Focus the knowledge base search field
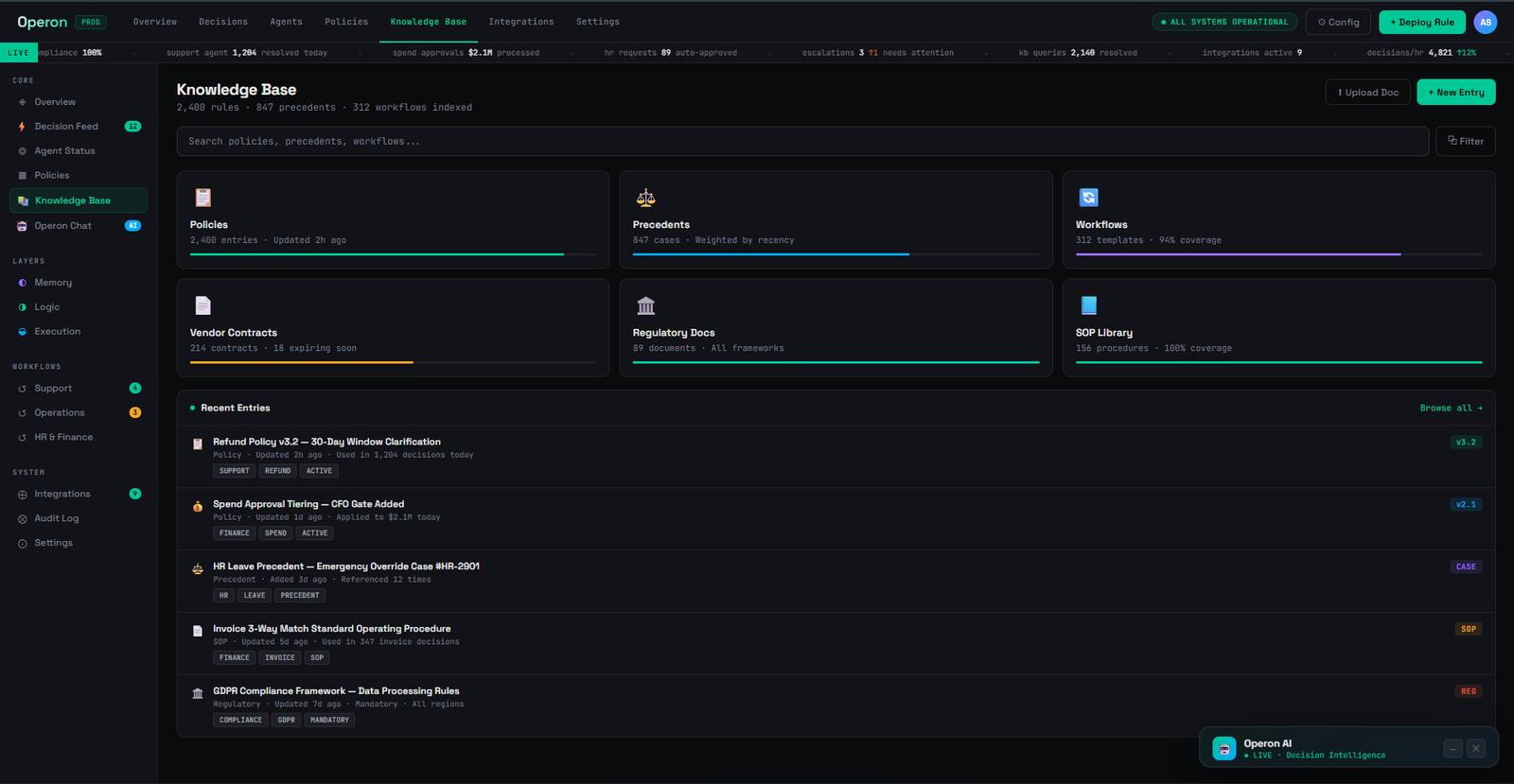The width and height of the screenshot is (1514, 784). click(802, 141)
